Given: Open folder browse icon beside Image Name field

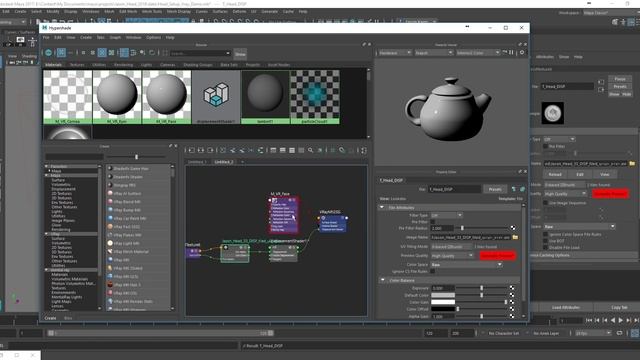Looking at the screenshot, I should tap(515, 237).
